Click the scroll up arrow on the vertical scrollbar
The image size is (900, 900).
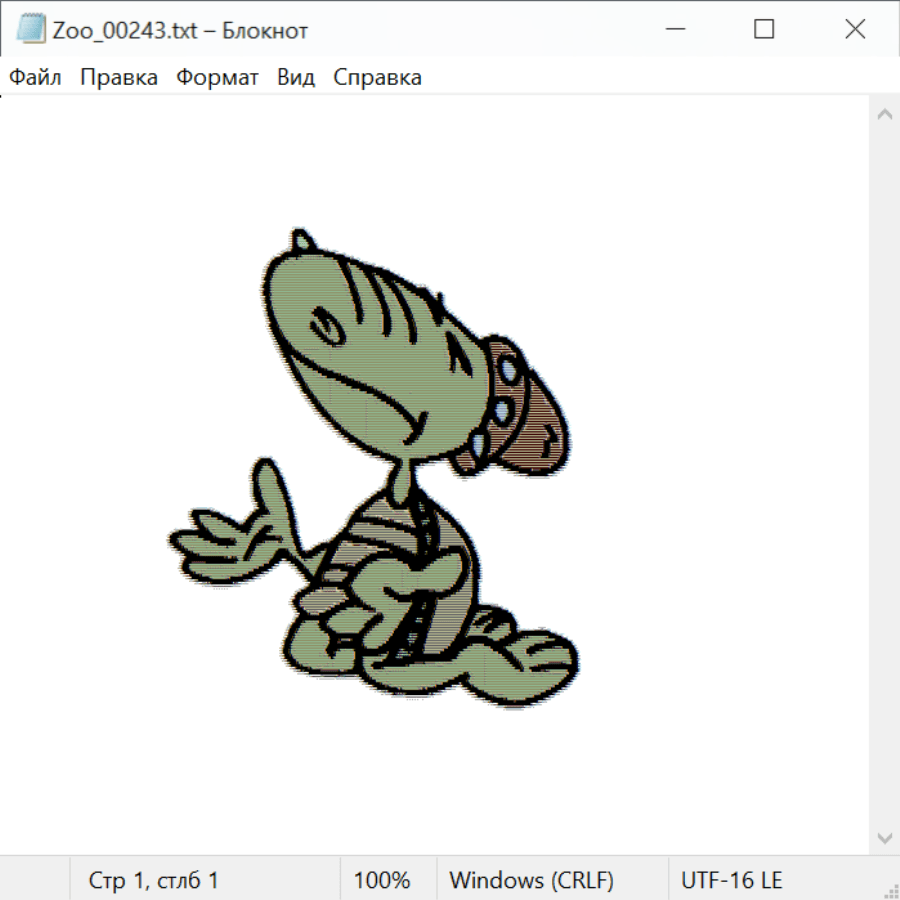(884, 115)
